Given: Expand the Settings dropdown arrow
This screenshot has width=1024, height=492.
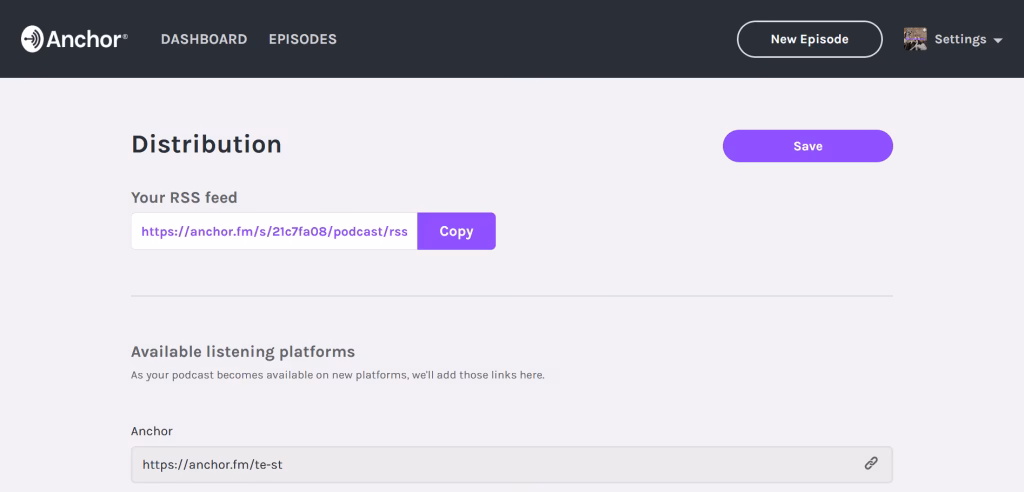Looking at the screenshot, I should coord(997,41).
